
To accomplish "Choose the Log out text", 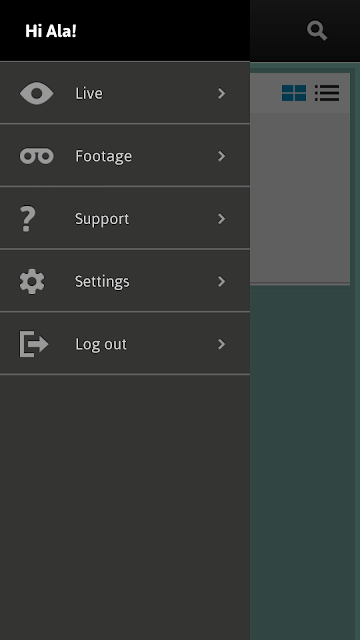I will coord(101,344).
